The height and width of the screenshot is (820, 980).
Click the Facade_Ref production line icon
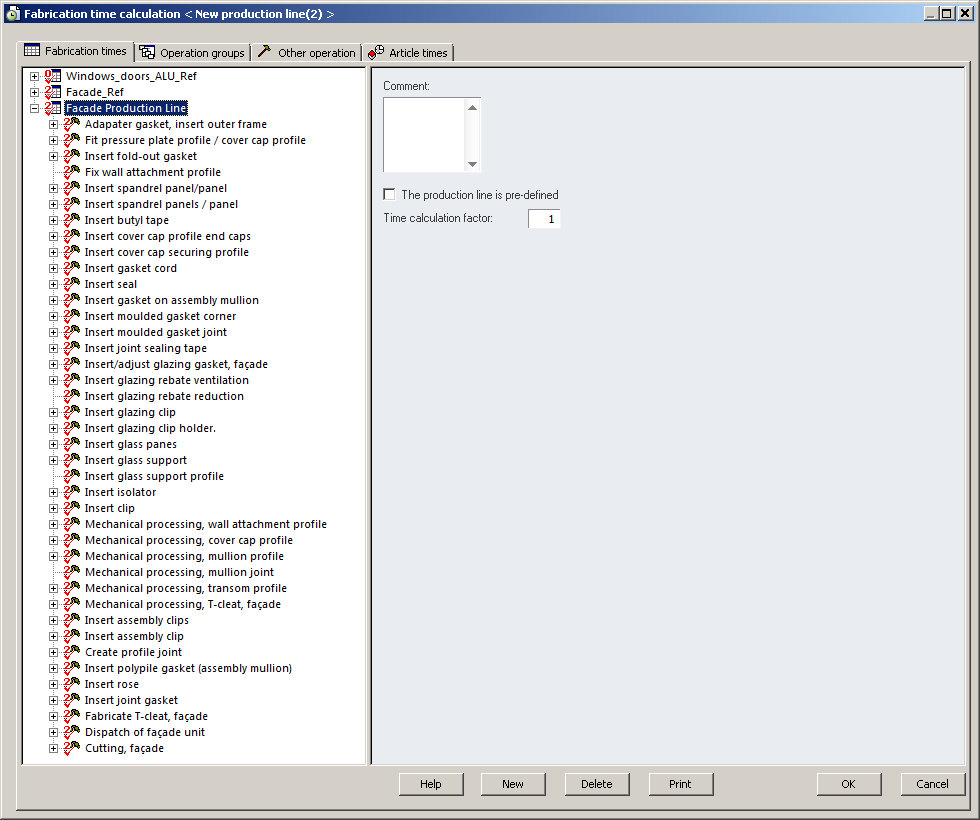tap(53, 92)
